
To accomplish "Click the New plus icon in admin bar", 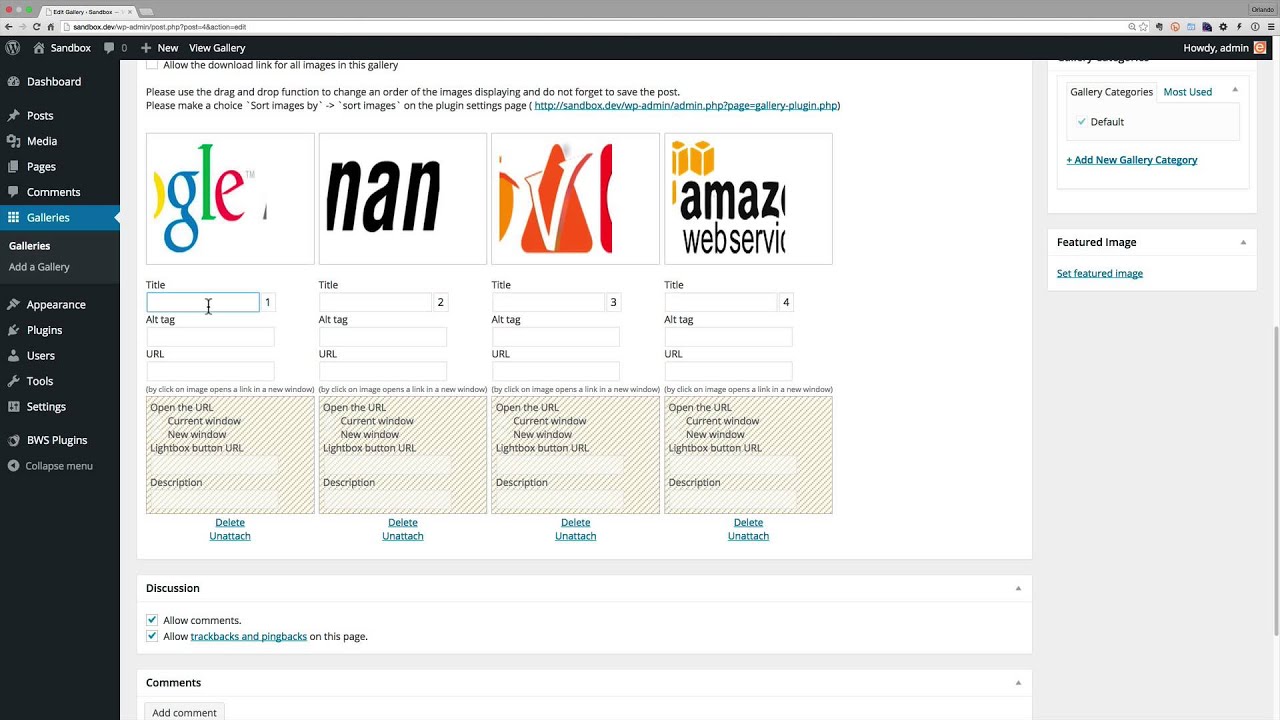I will coord(146,47).
